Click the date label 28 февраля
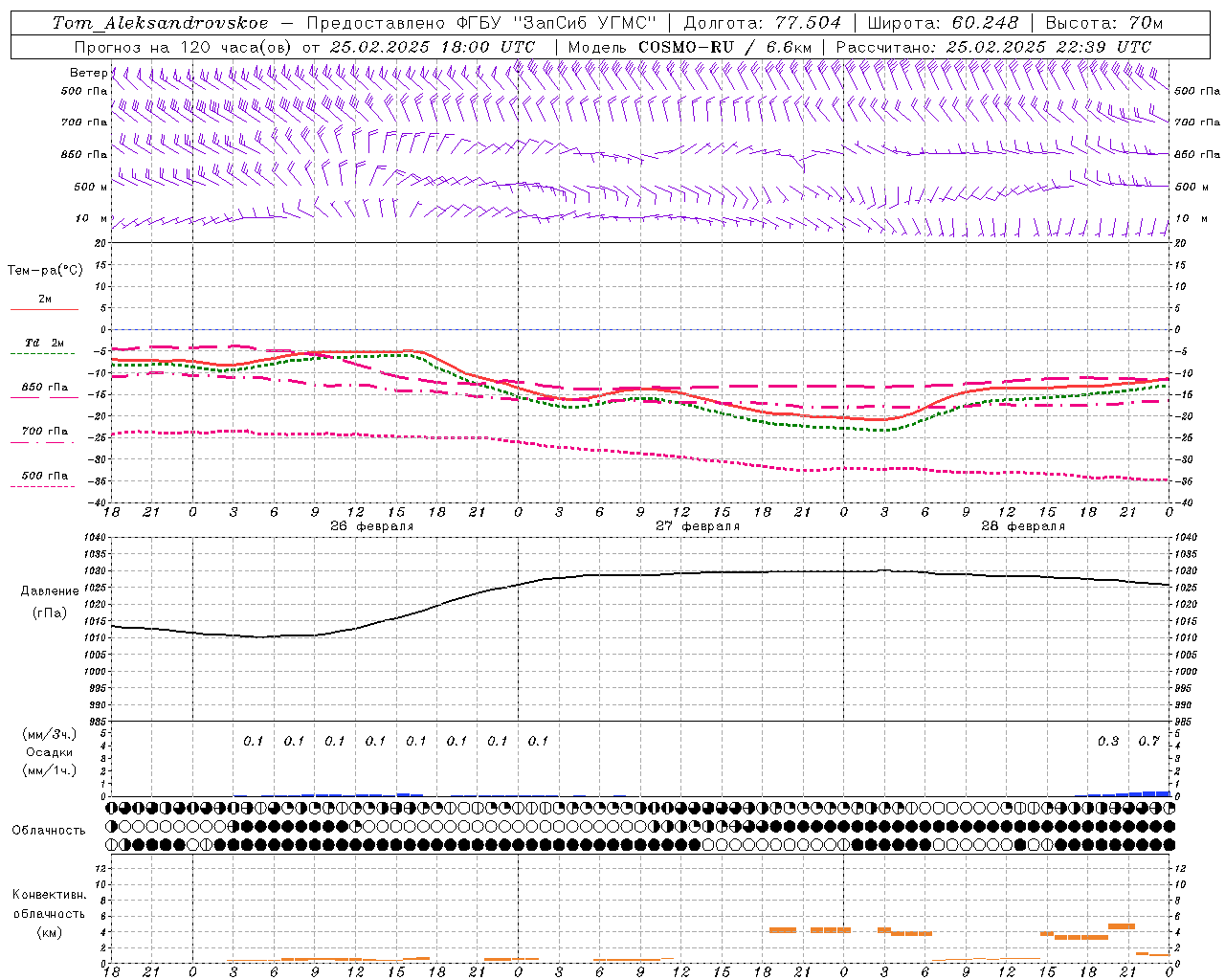This screenshot has height=980, width=1225. pyautogui.click(x=1023, y=526)
